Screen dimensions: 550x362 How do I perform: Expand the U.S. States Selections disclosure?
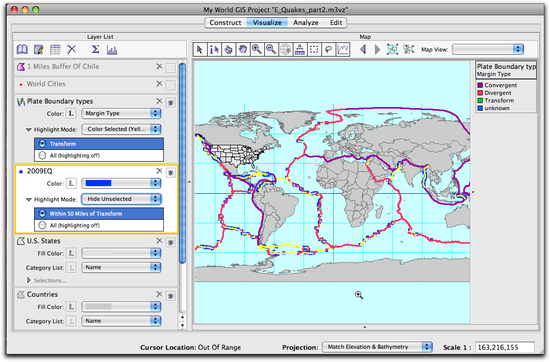tap(29, 280)
